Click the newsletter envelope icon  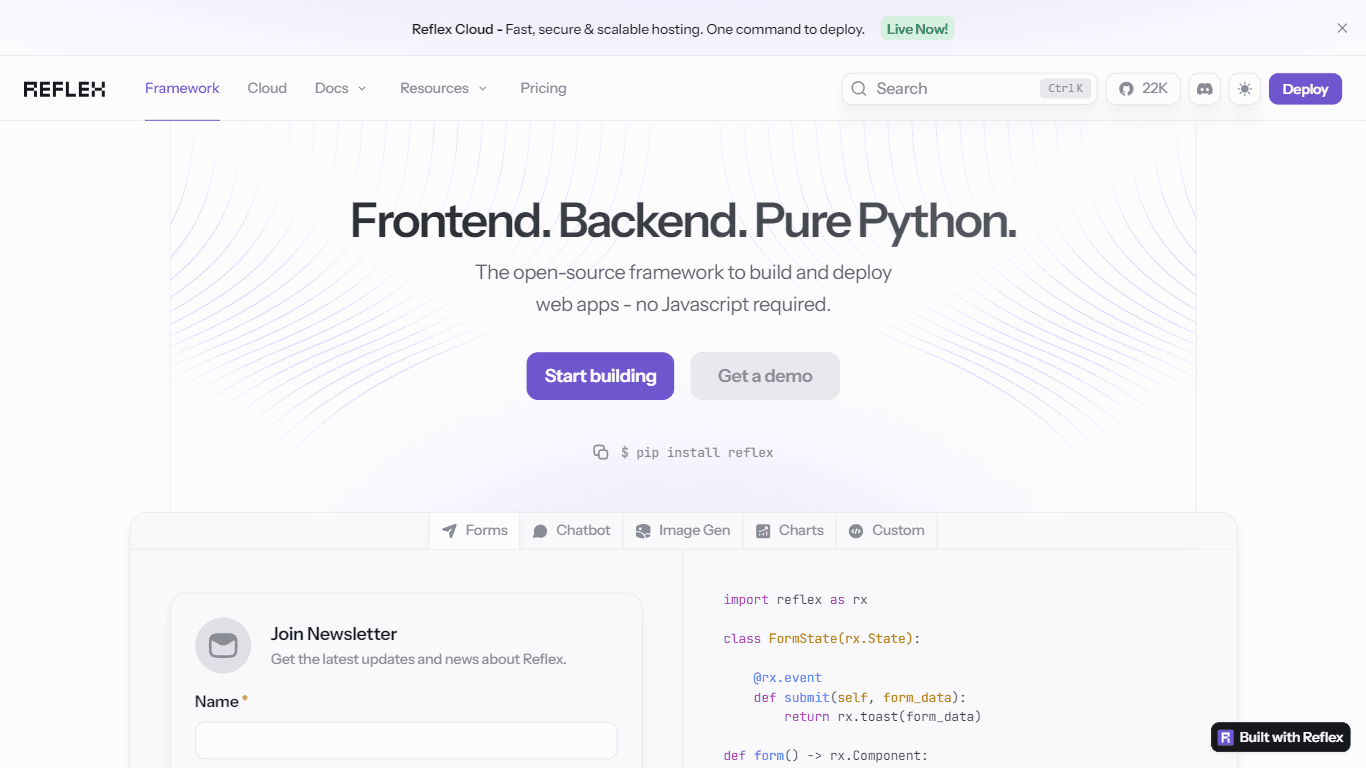(223, 645)
